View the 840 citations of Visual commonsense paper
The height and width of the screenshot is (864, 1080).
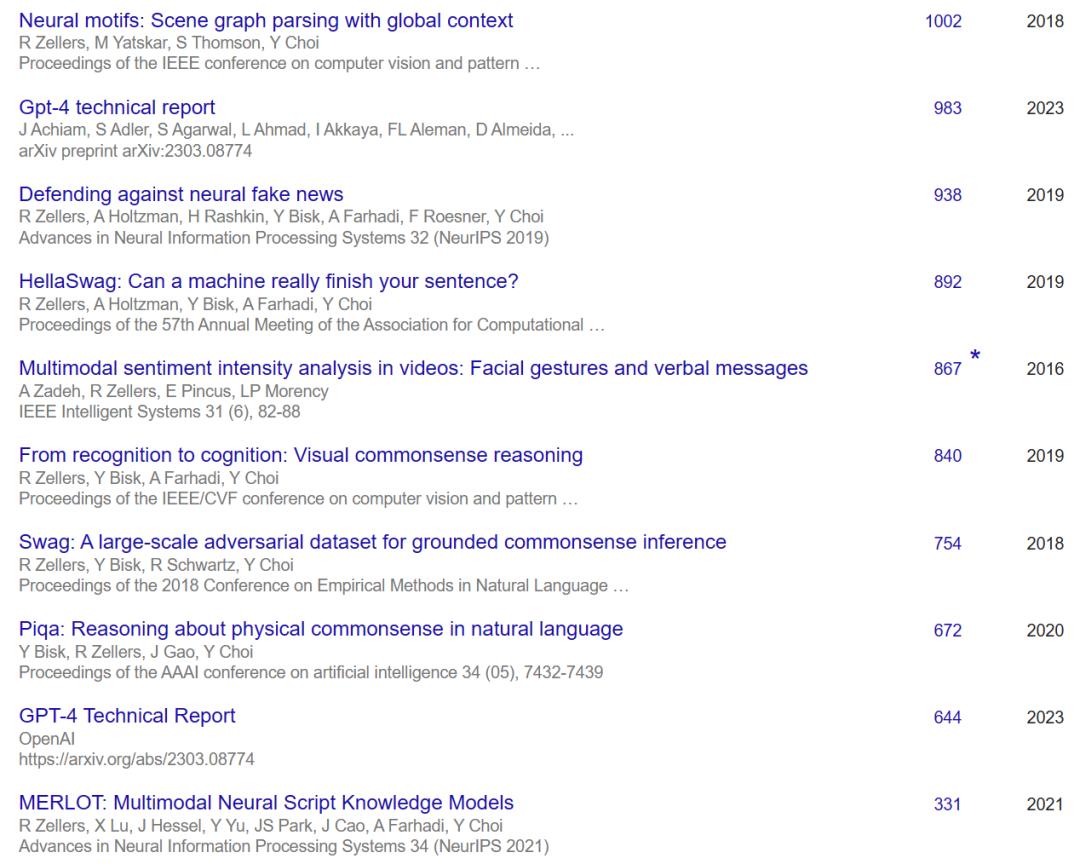click(948, 455)
